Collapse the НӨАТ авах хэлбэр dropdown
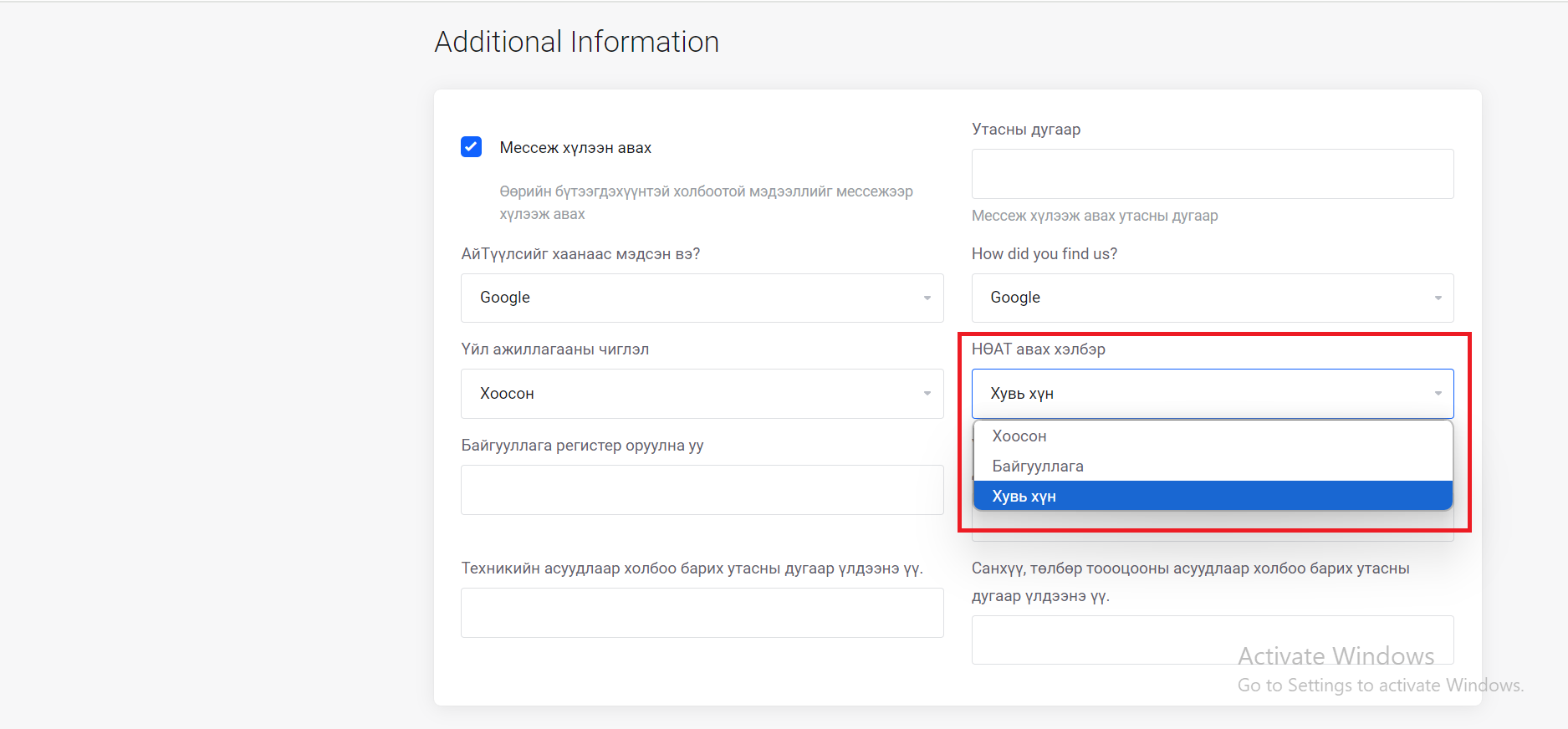This screenshot has width=1568, height=729. point(1213,394)
